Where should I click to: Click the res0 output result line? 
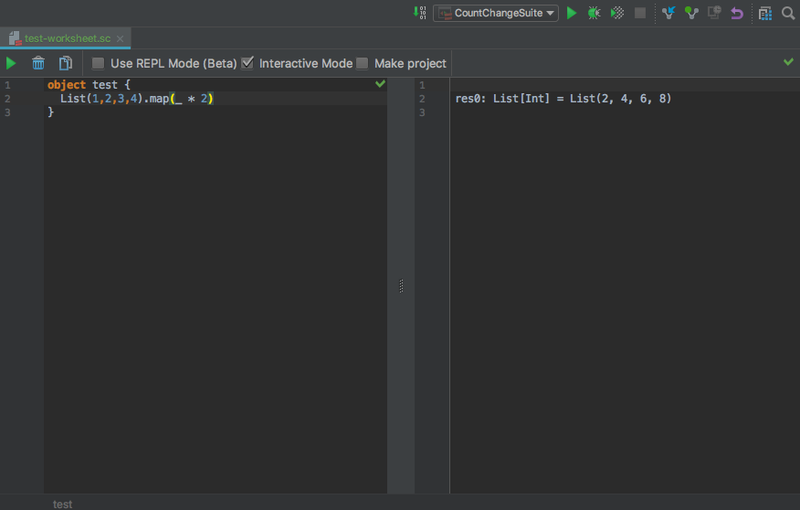pos(563,98)
